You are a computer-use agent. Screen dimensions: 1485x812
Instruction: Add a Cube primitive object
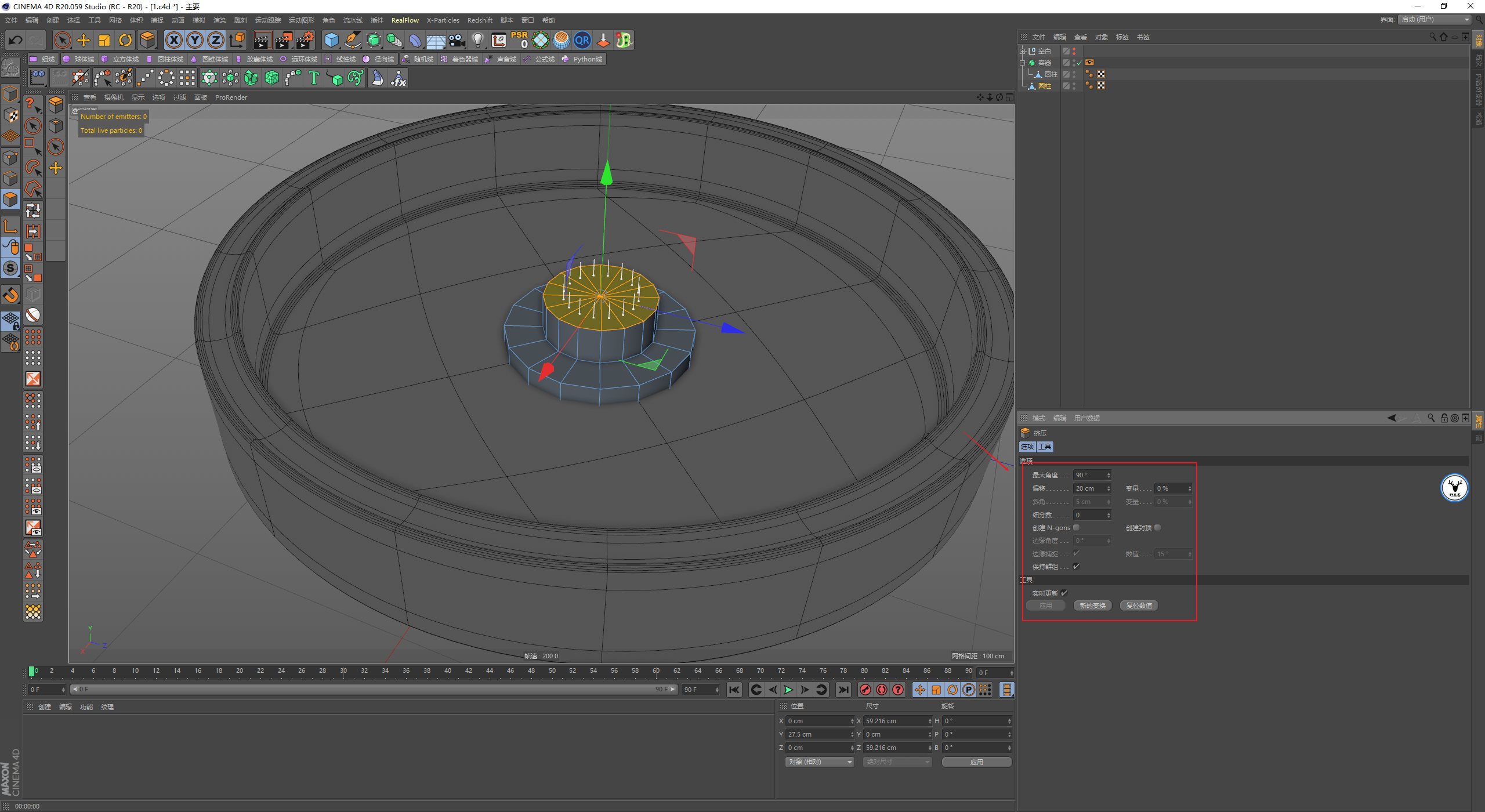(x=331, y=40)
